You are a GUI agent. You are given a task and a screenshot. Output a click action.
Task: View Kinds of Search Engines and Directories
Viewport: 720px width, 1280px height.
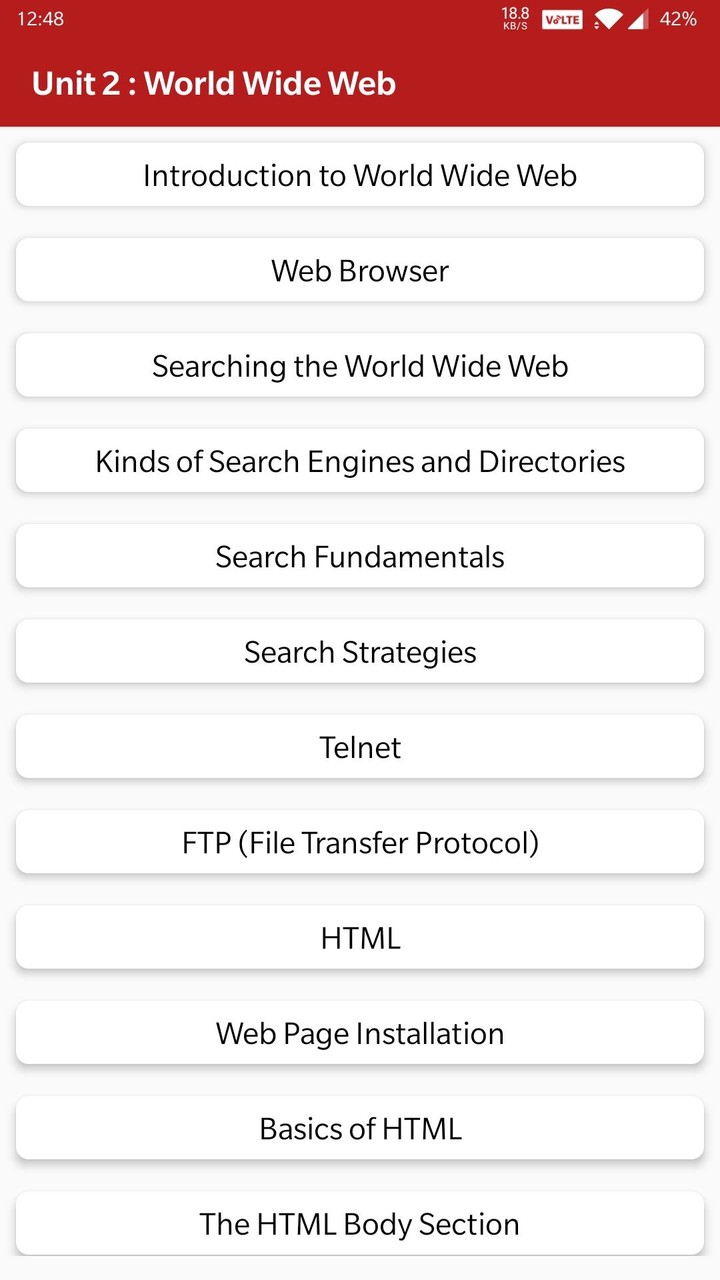click(x=360, y=461)
